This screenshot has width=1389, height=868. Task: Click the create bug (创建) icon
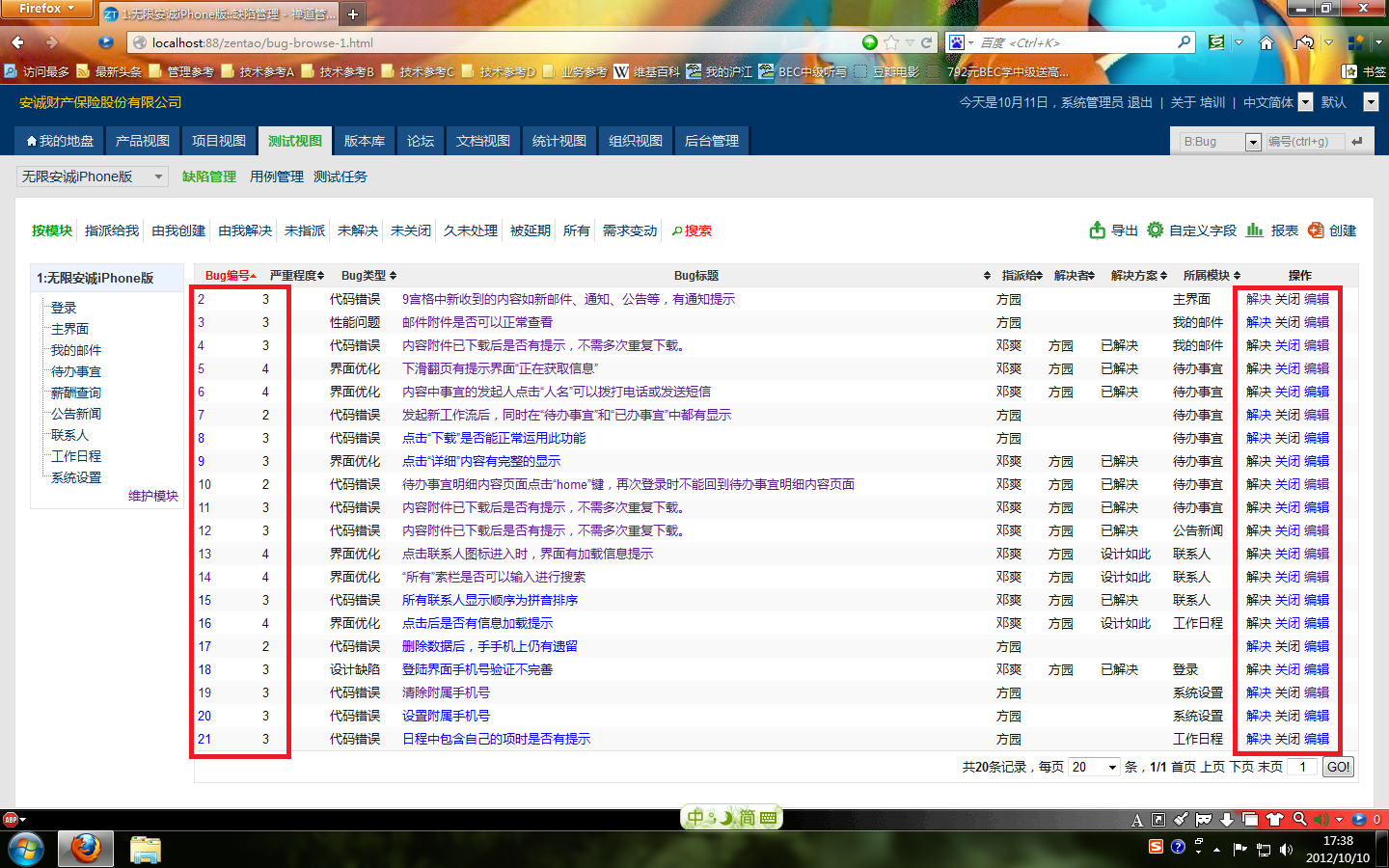(x=1316, y=231)
